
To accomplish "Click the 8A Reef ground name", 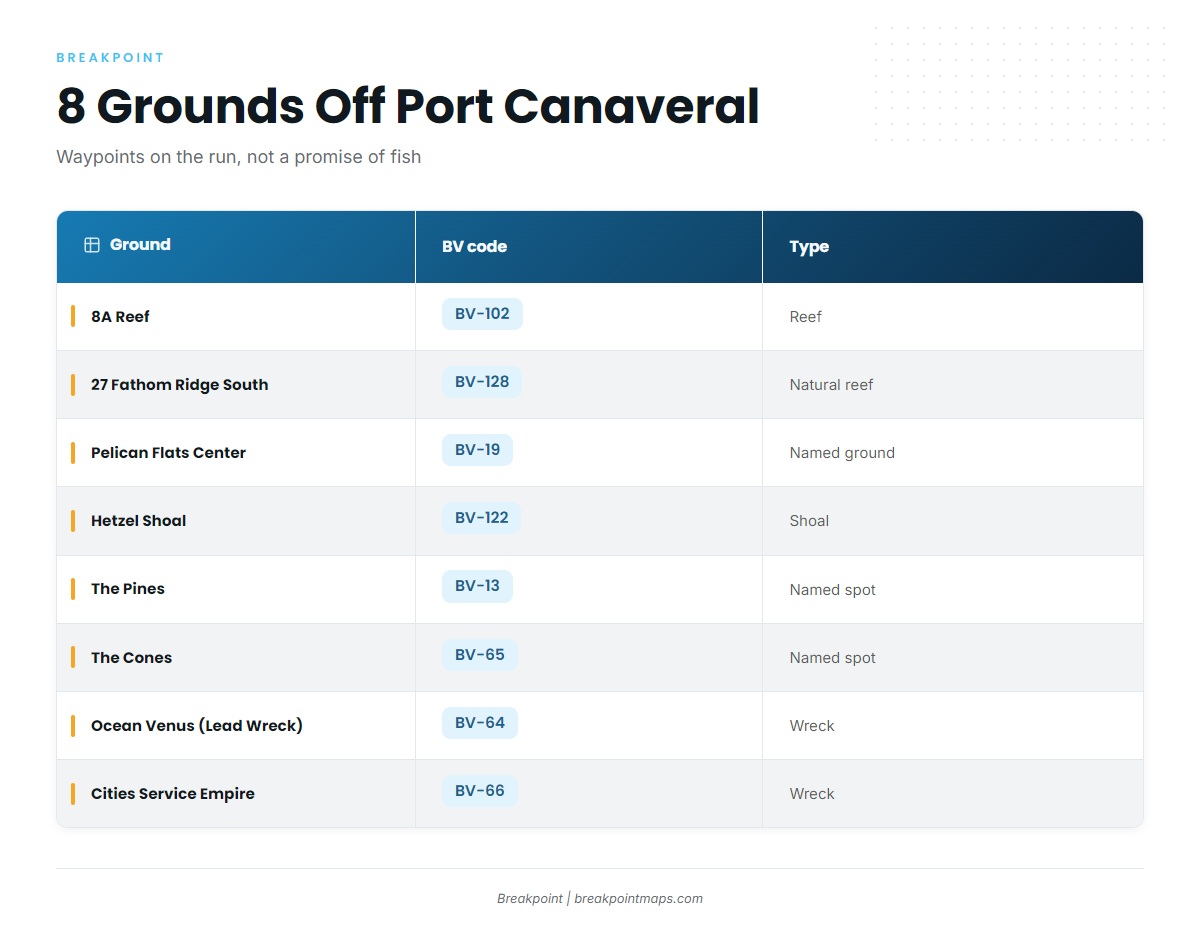I will click(120, 317).
